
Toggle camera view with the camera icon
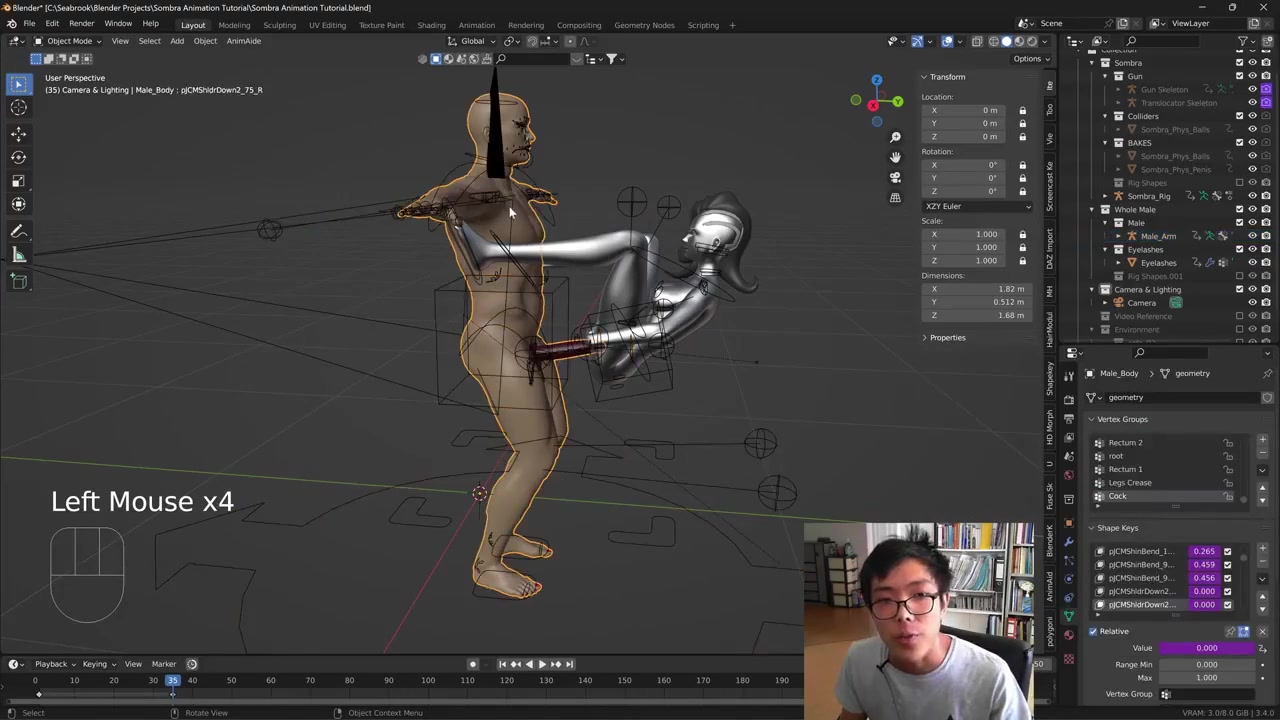click(895, 177)
